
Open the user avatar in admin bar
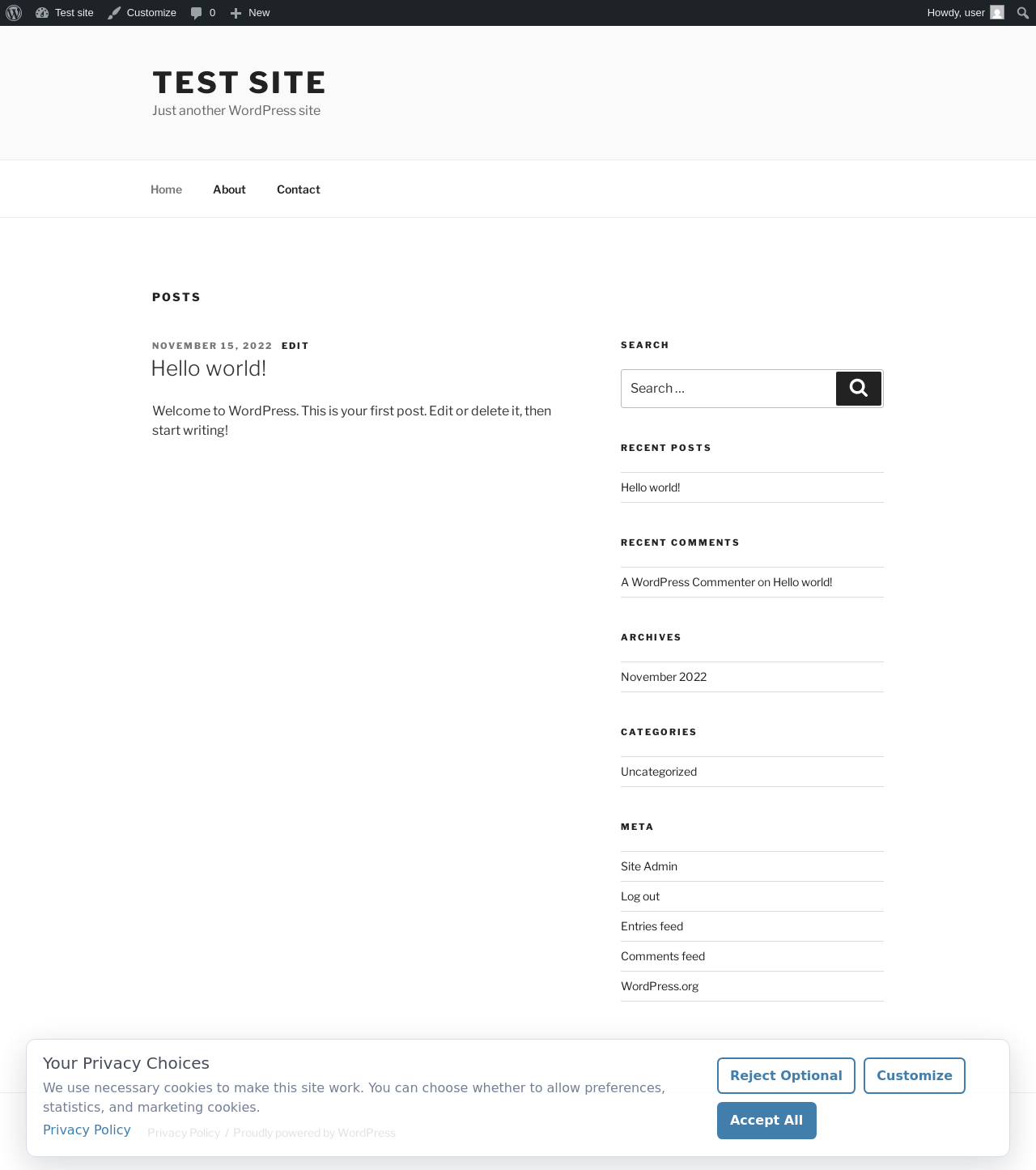click(997, 13)
